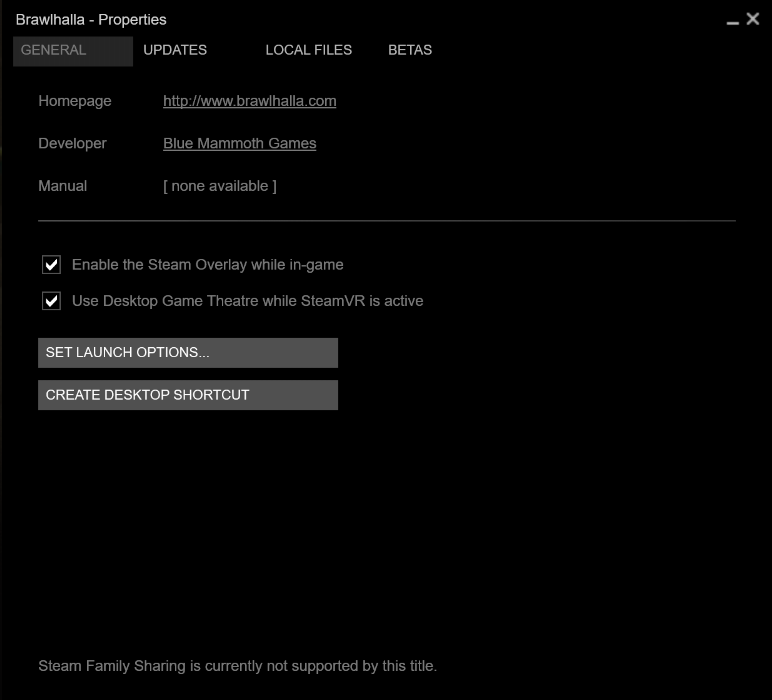Click the Steam Family Sharing notice text

click(237, 666)
